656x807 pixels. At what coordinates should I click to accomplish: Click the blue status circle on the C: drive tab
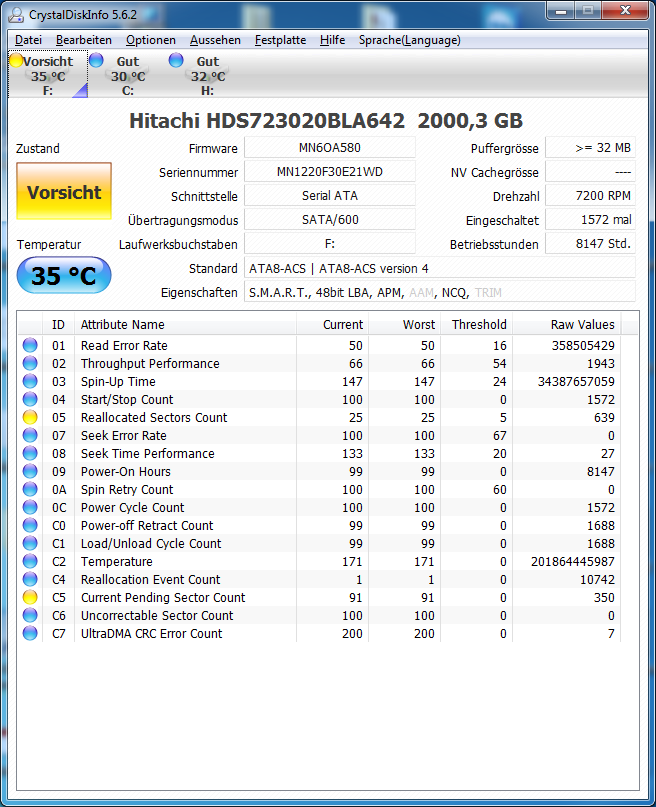(96, 60)
